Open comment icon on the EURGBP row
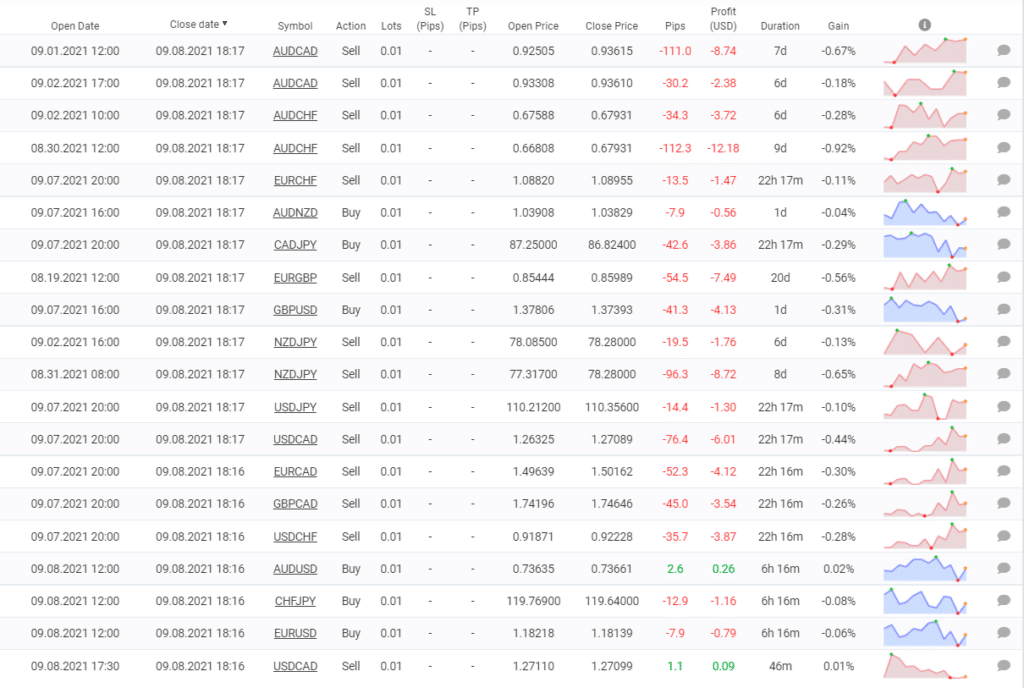Viewport: 1024px width, 688px height. click(x=1004, y=277)
